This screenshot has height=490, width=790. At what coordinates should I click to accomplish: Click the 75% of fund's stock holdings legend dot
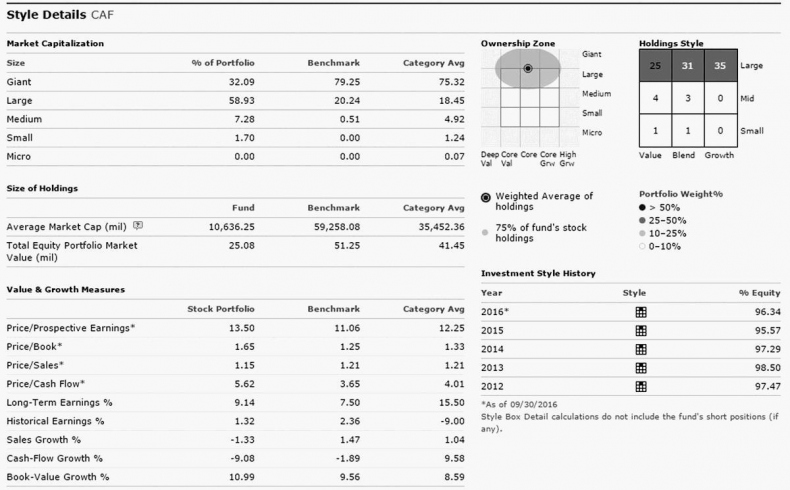click(486, 229)
